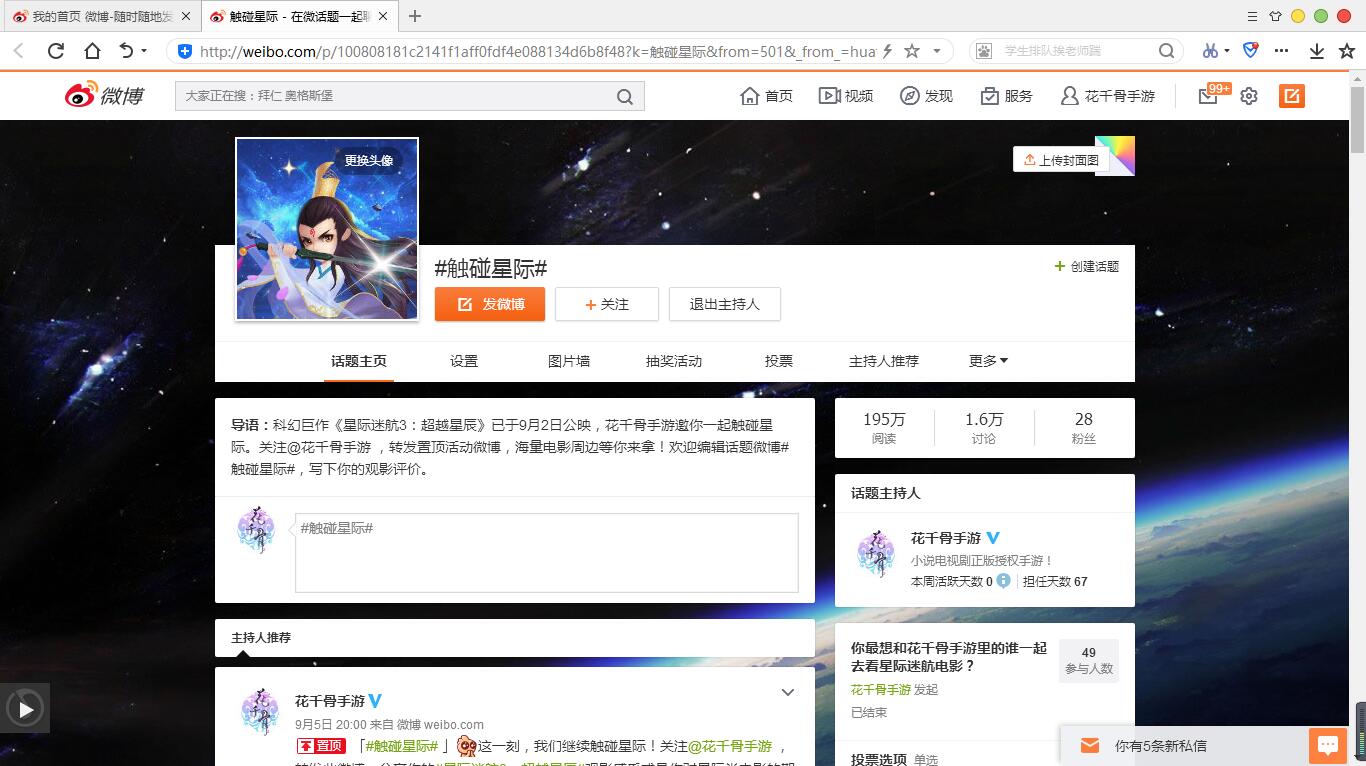The height and width of the screenshot is (766, 1366).
Task: Close the 触碰星际 browser tab
Action: click(x=383, y=16)
